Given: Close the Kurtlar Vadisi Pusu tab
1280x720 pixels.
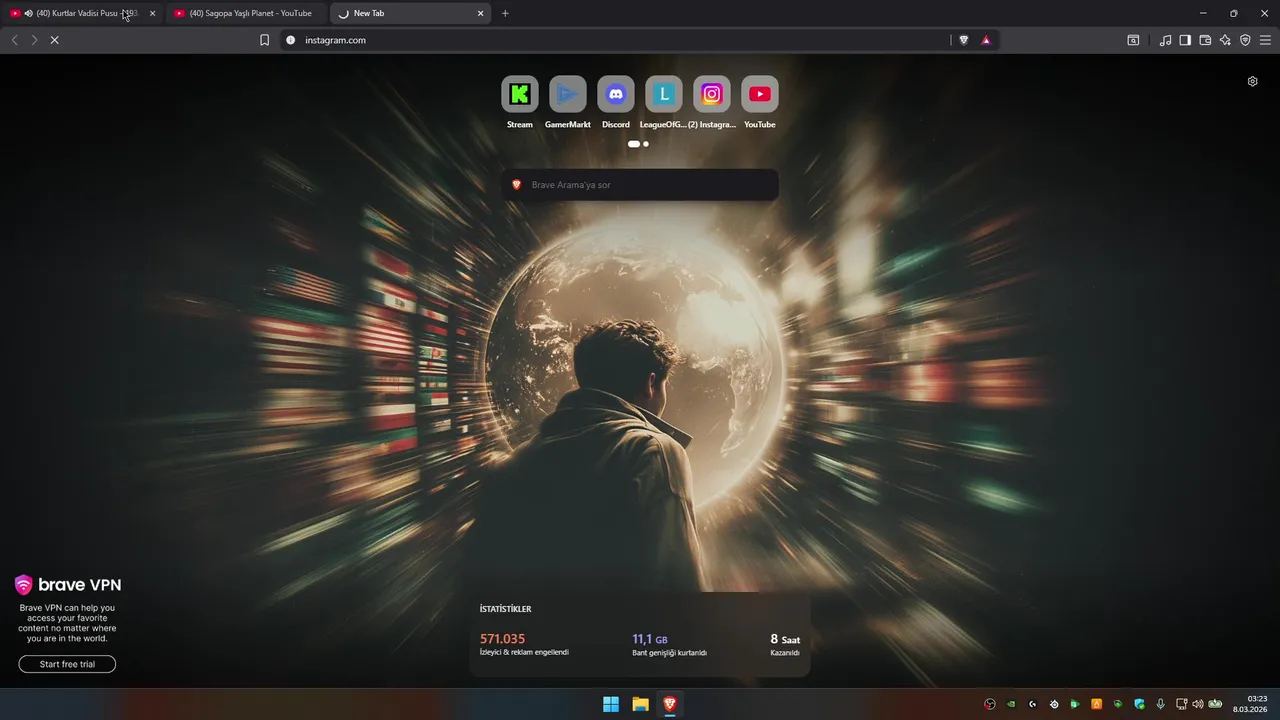Looking at the screenshot, I should pos(152,13).
